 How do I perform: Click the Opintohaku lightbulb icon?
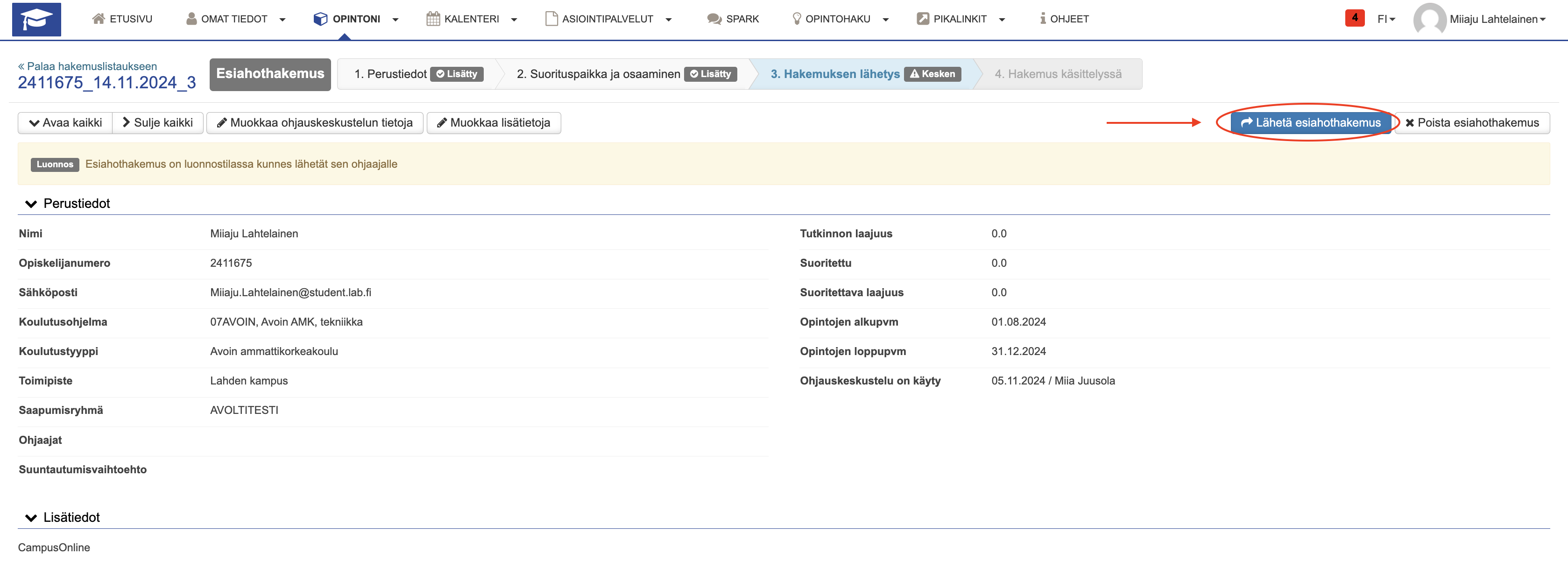796,19
